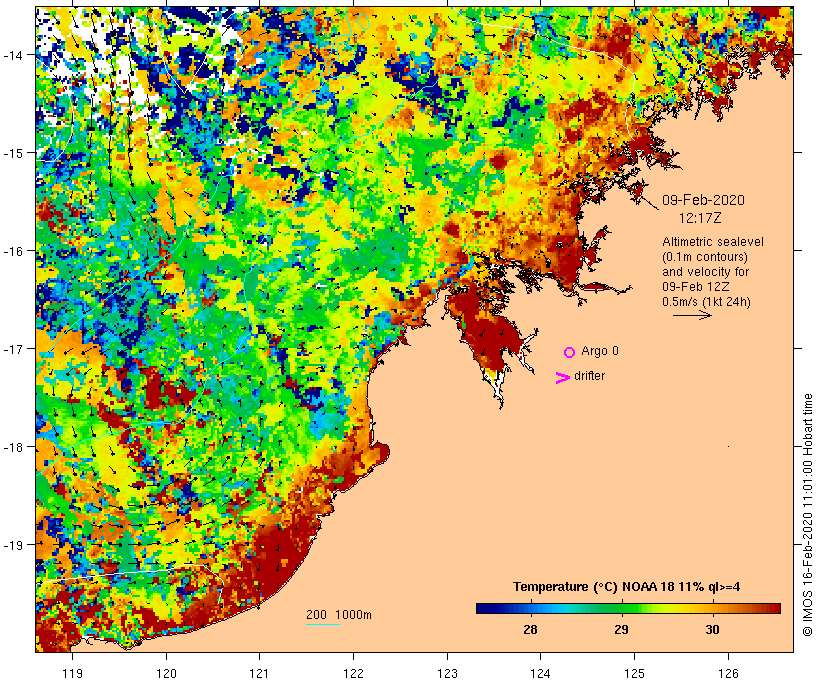This screenshot has width=820, height=680.
Task: Click the 30 value under the color bar
Action: click(712, 629)
